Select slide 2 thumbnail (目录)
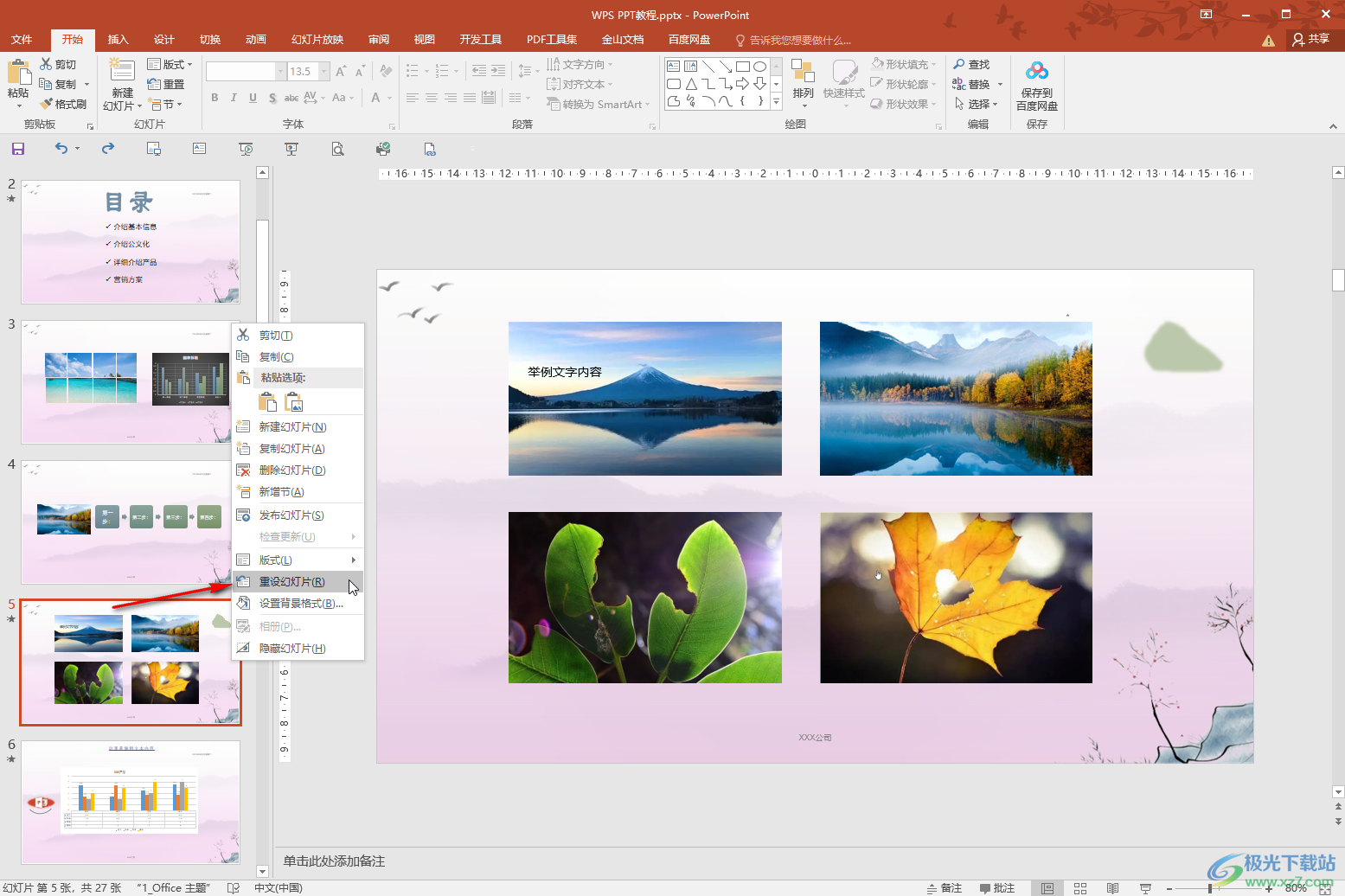The height and width of the screenshot is (896, 1345). tap(131, 242)
